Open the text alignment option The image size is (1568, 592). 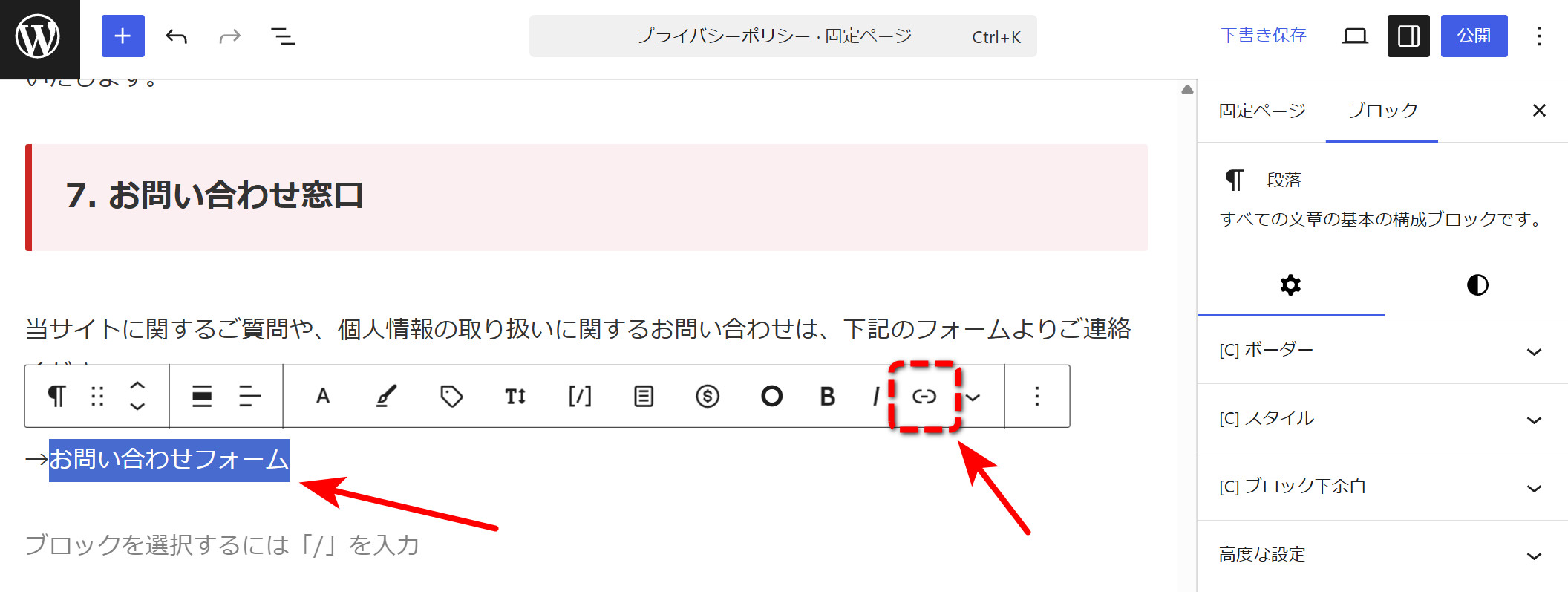point(250,397)
